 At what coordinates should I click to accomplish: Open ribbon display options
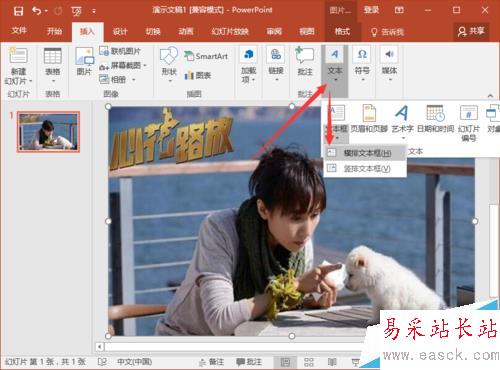point(399,10)
